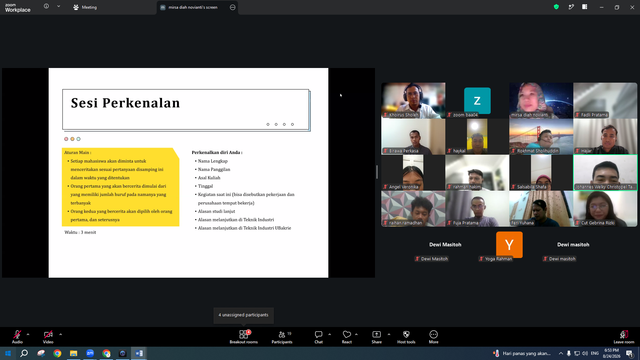Click the 'Waktu : 3 menit' text
The height and width of the screenshot is (360, 640).
coord(80,232)
